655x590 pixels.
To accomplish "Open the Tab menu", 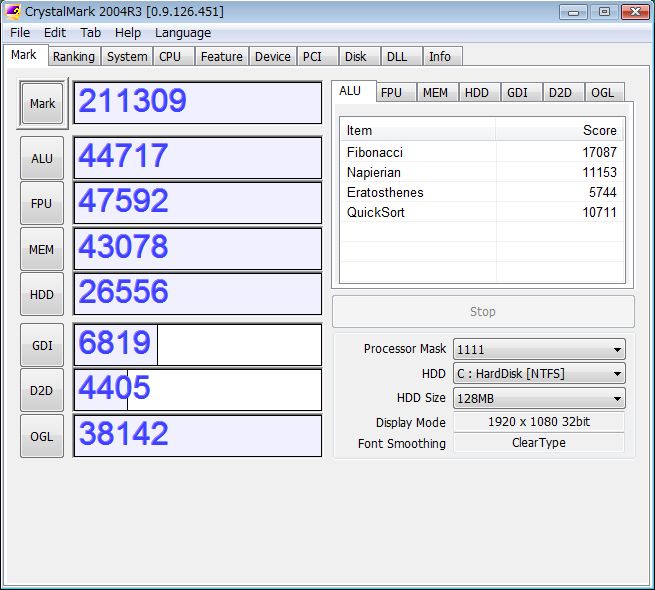I will 91,33.
